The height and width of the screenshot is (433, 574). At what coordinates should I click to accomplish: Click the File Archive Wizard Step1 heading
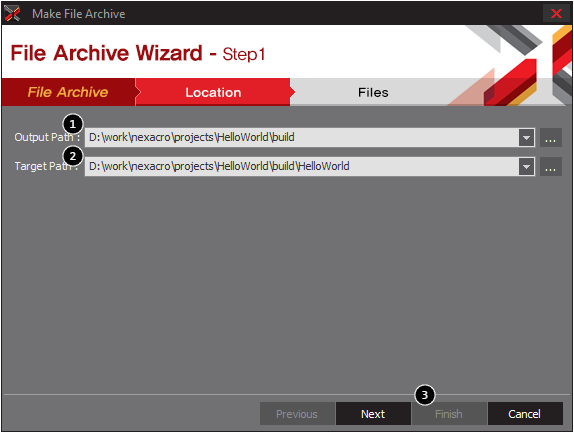[x=138, y=53]
